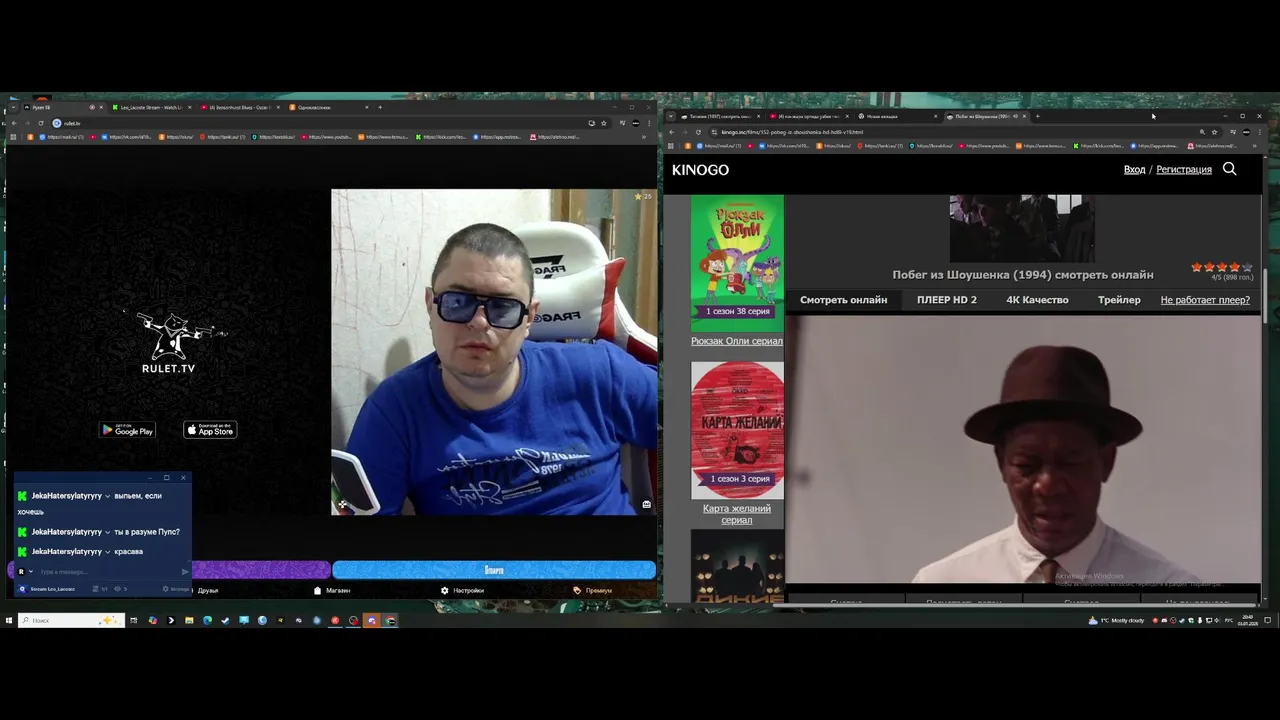Open Друзья tab in Rulet.tv bottom bar

point(208,590)
